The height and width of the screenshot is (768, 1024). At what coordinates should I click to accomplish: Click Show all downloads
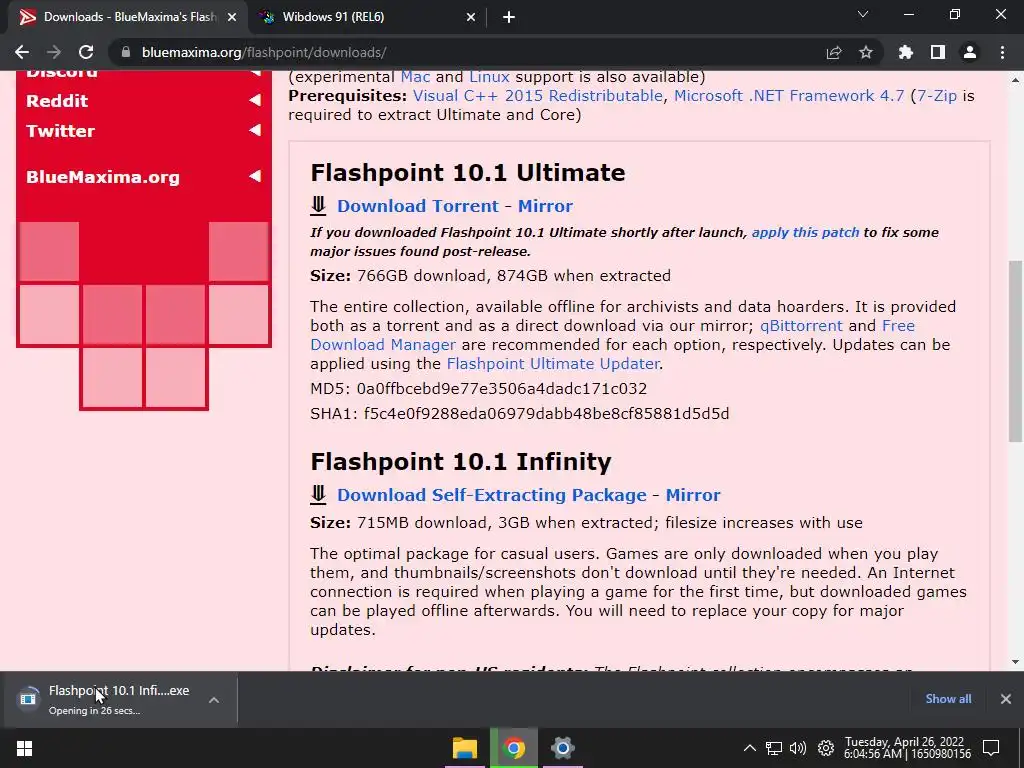948,699
